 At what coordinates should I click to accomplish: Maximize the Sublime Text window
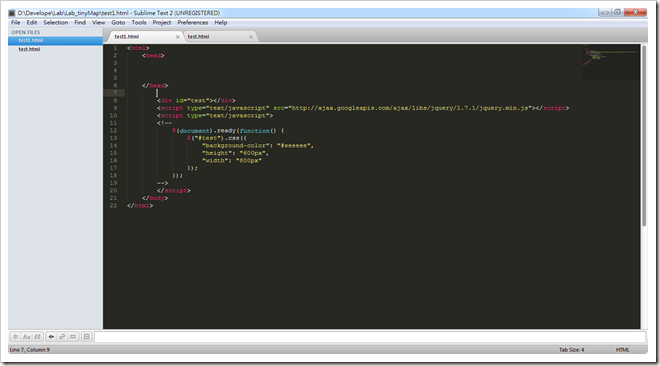tap(617, 12)
